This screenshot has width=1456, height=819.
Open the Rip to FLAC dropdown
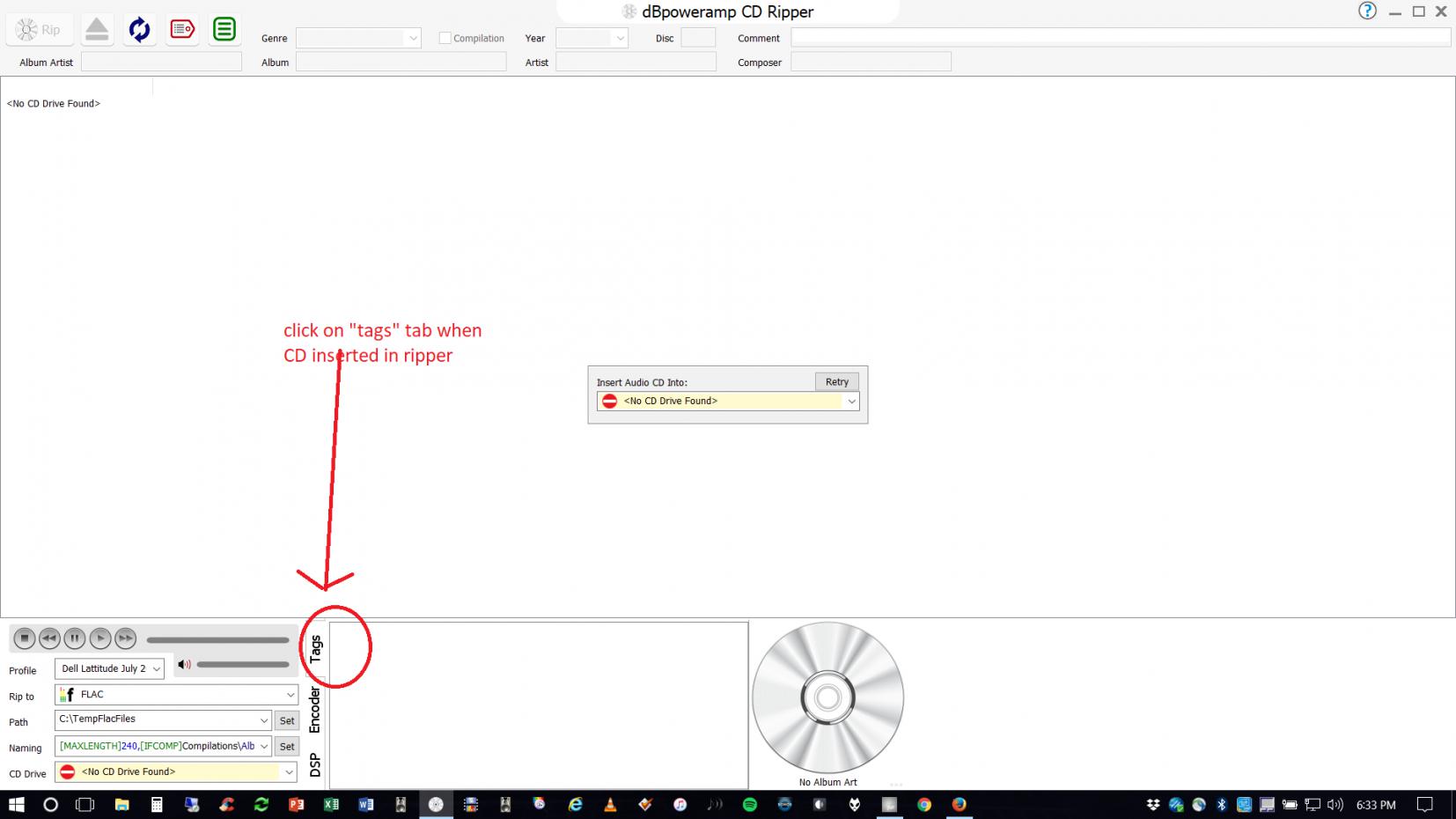pos(178,695)
